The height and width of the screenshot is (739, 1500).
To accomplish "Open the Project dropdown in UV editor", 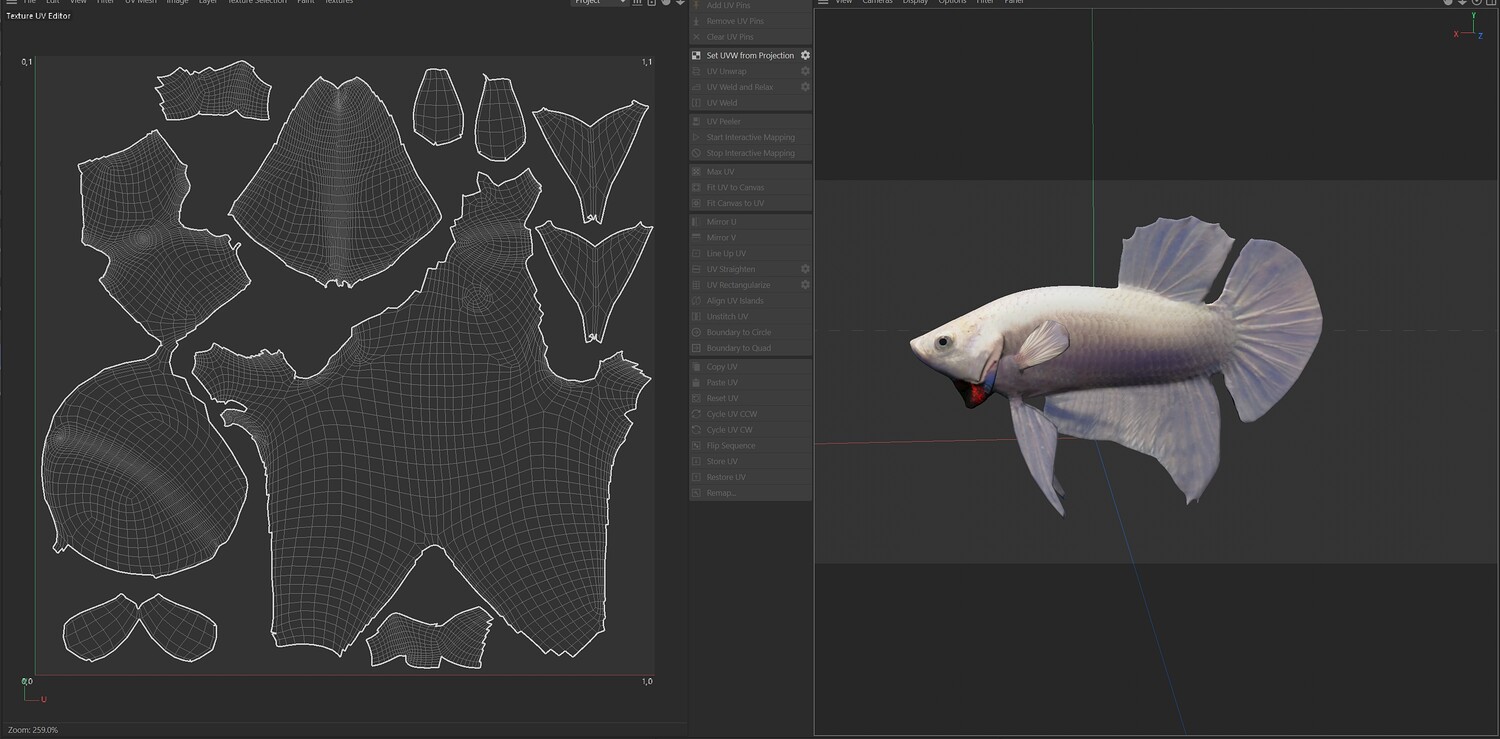I will point(599,2).
